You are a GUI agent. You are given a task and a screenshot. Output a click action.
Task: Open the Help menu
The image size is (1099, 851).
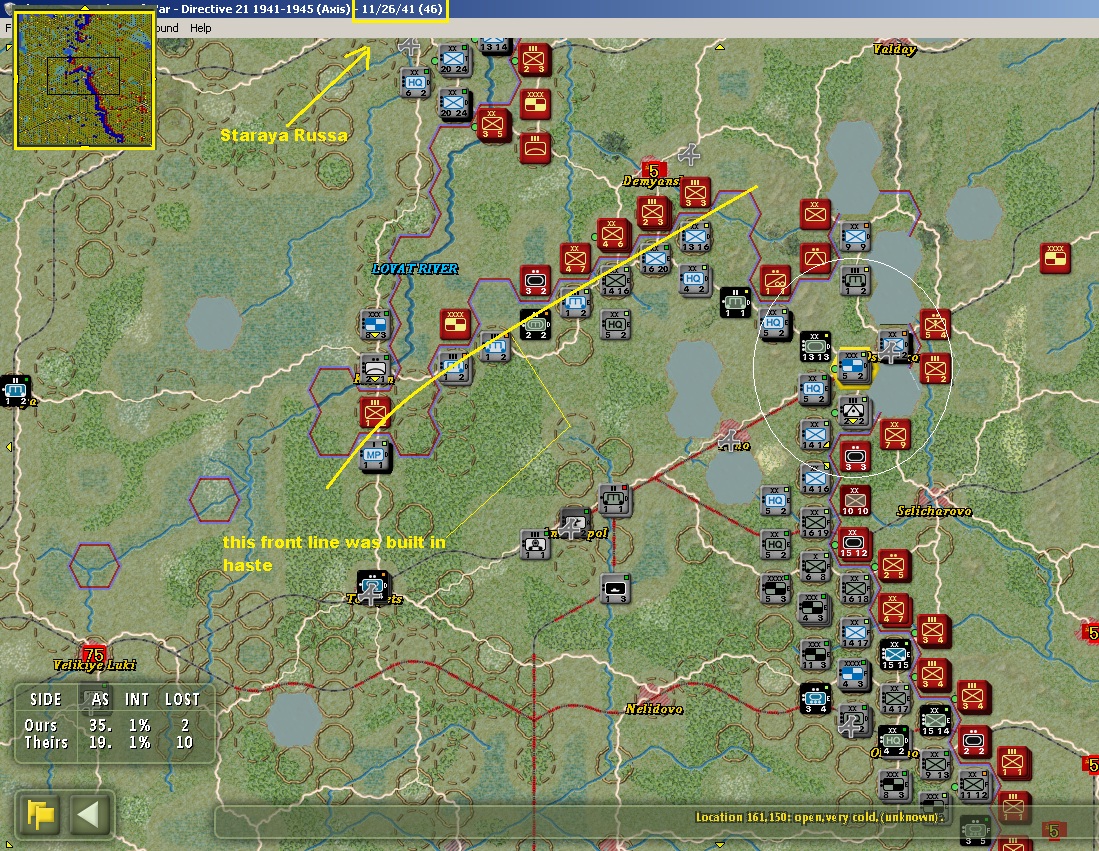click(x=200, y=28)
